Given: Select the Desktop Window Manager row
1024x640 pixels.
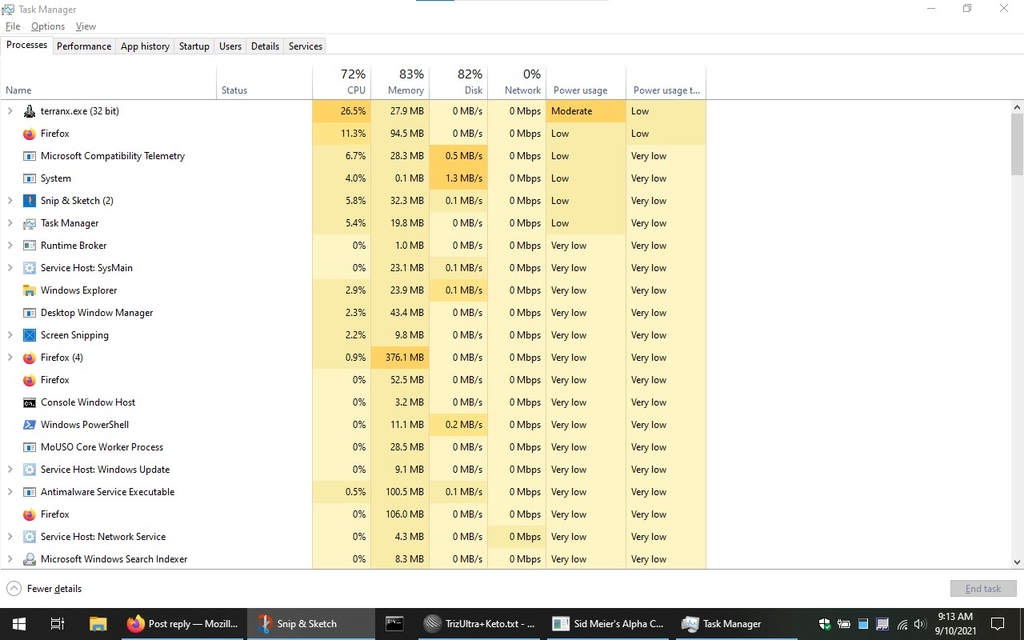Looking at the screenshot, I should pyautogui.click(x=97, y=313).
